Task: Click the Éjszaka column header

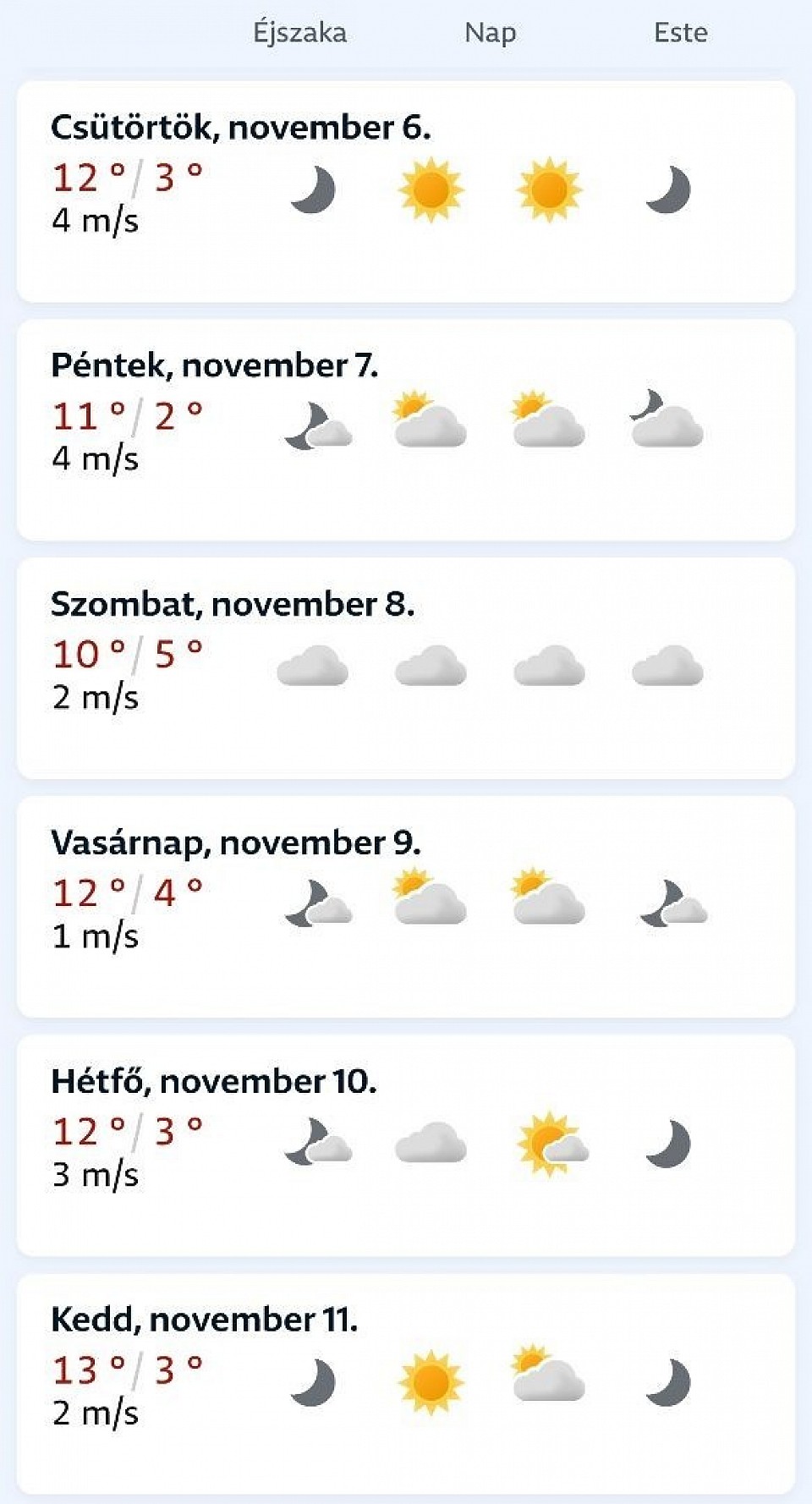Action: point(299,33)
